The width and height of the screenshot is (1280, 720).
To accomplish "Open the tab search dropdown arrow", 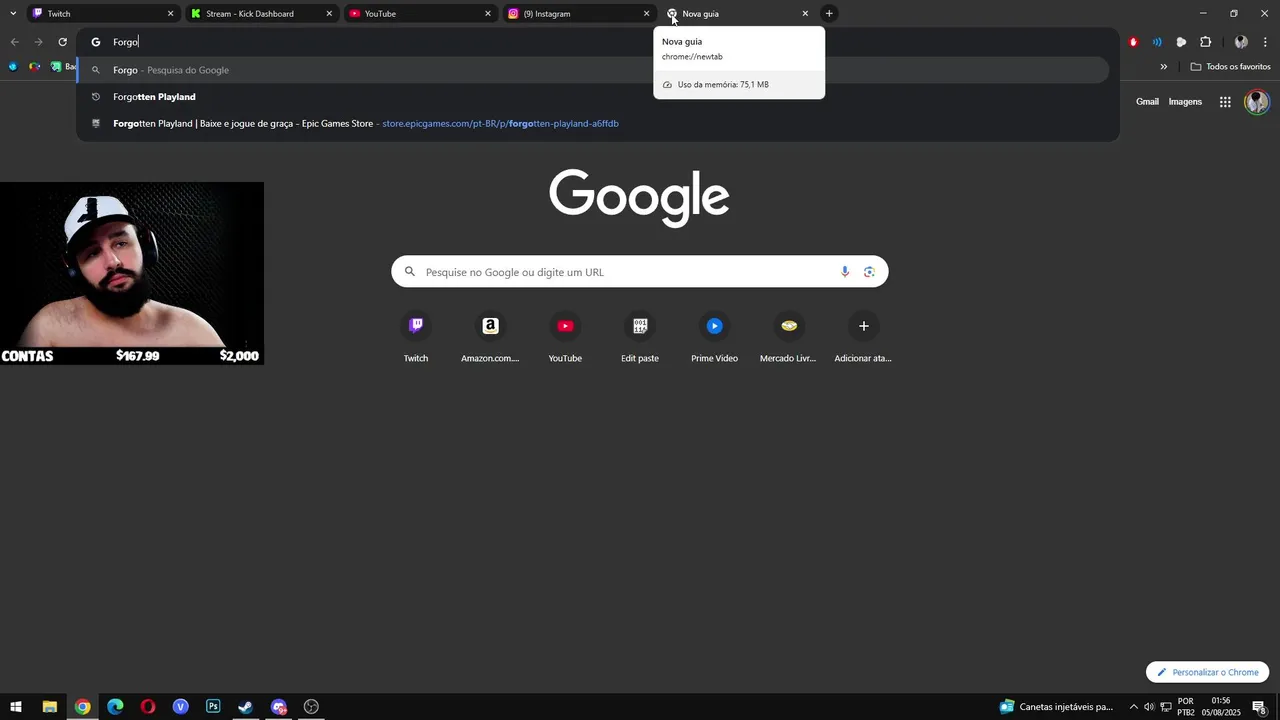I will 12,14.
